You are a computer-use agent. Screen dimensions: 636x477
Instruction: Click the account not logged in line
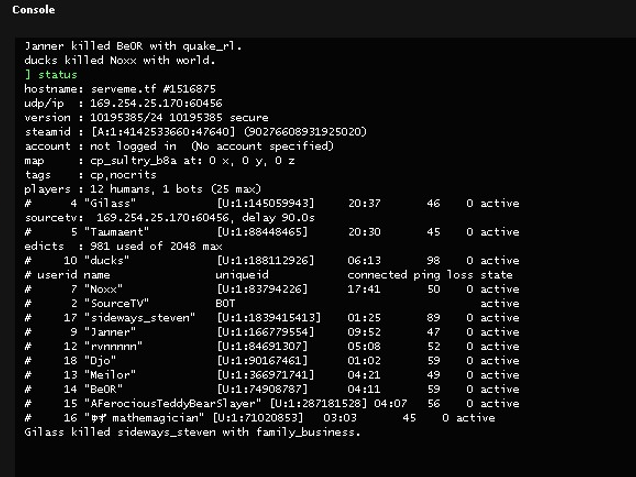[179, 146]
